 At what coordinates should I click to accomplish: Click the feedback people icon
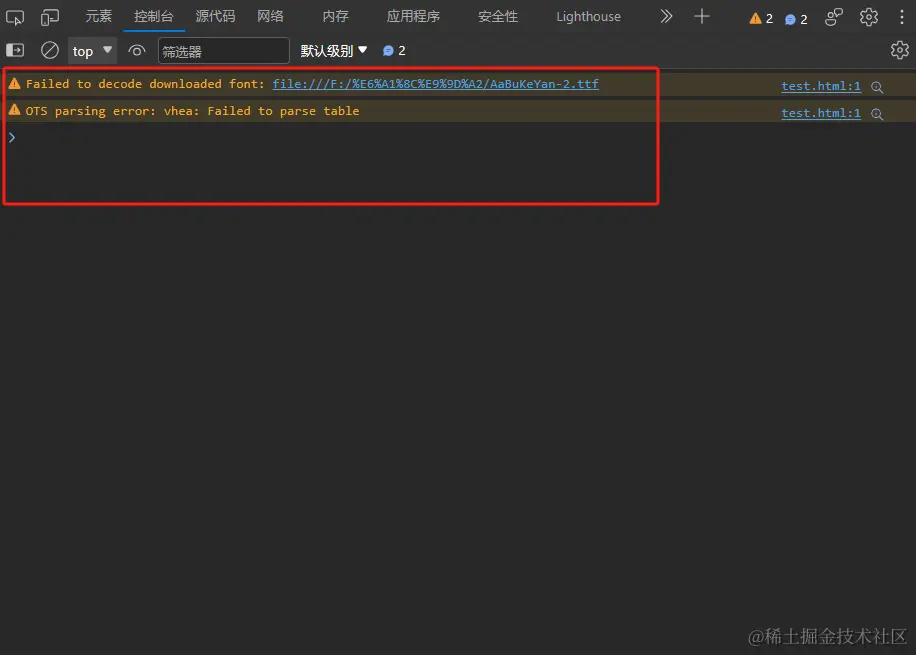pyautogui.click(x=834, y=17)
